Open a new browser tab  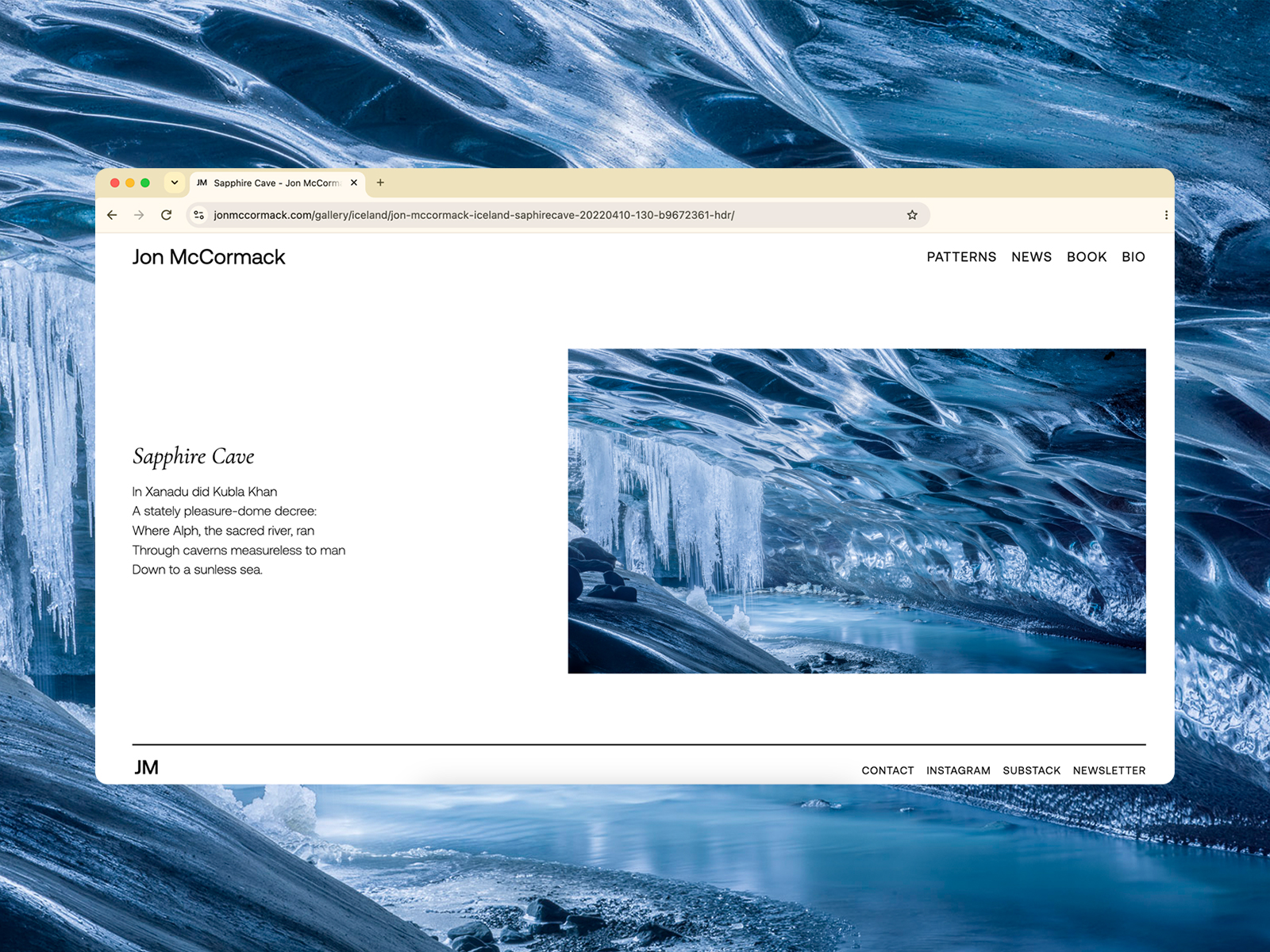coord(380,182)
